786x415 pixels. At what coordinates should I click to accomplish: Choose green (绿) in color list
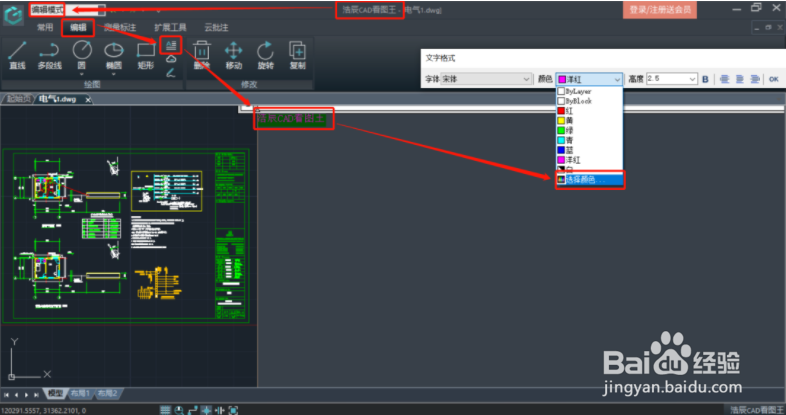click(x=590, y=130)
